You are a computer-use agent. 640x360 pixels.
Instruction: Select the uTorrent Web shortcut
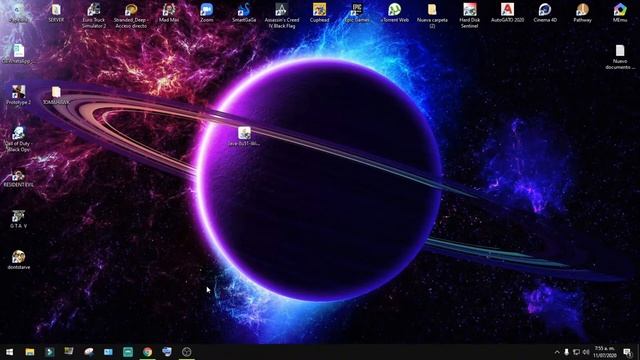(395, 13)
